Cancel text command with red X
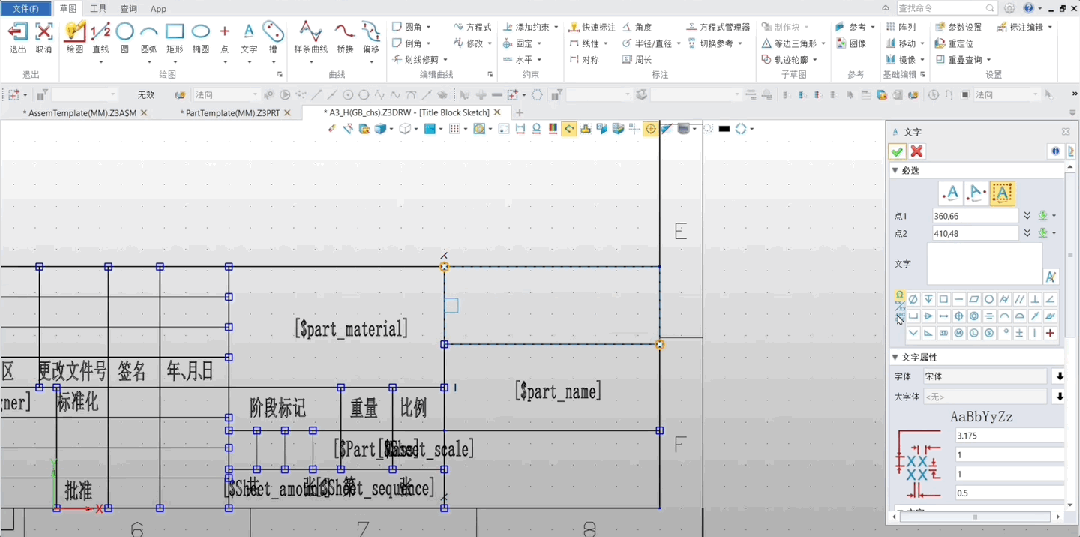 point(916,151)
